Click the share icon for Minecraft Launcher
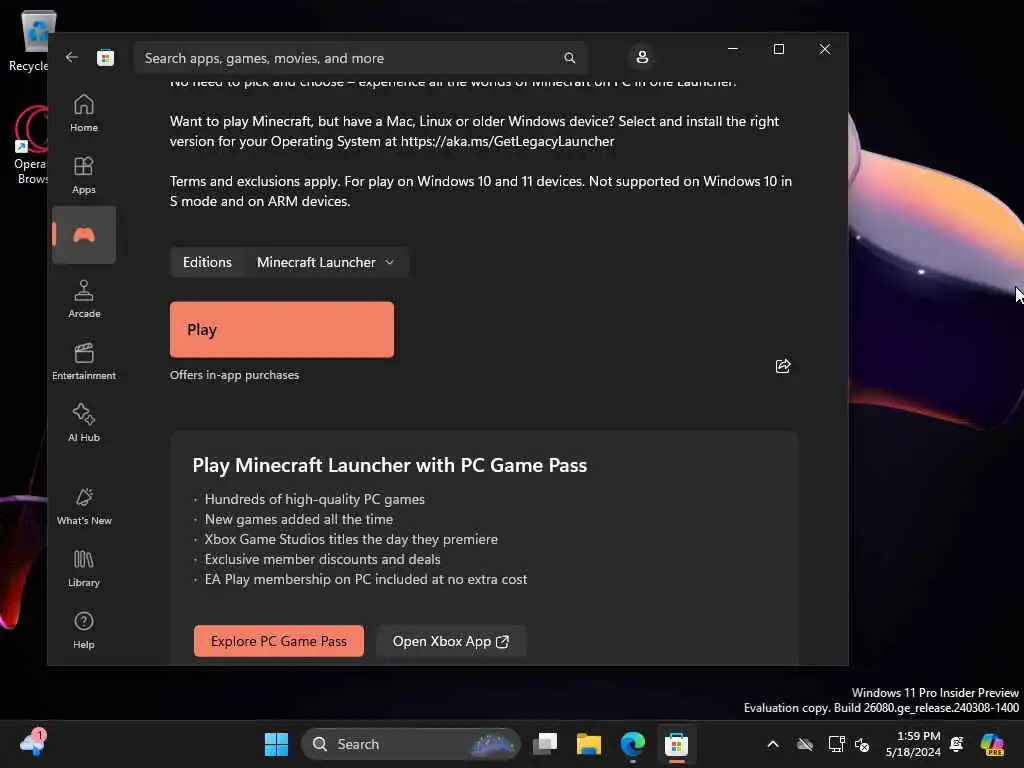This screenshot has width=1024, height=768. click(x=782, y=366)
